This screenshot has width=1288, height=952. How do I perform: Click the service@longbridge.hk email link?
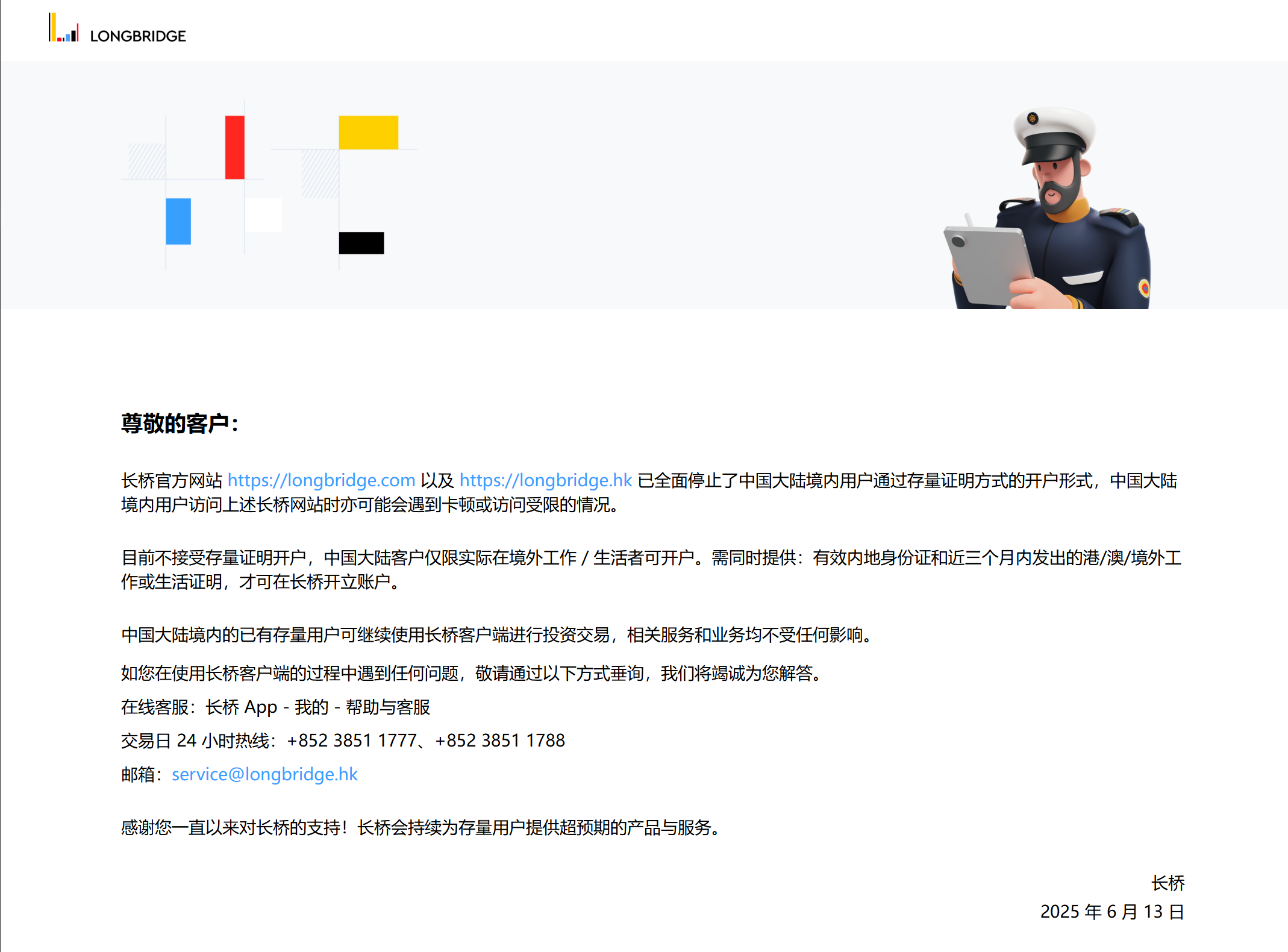[264, 774]
